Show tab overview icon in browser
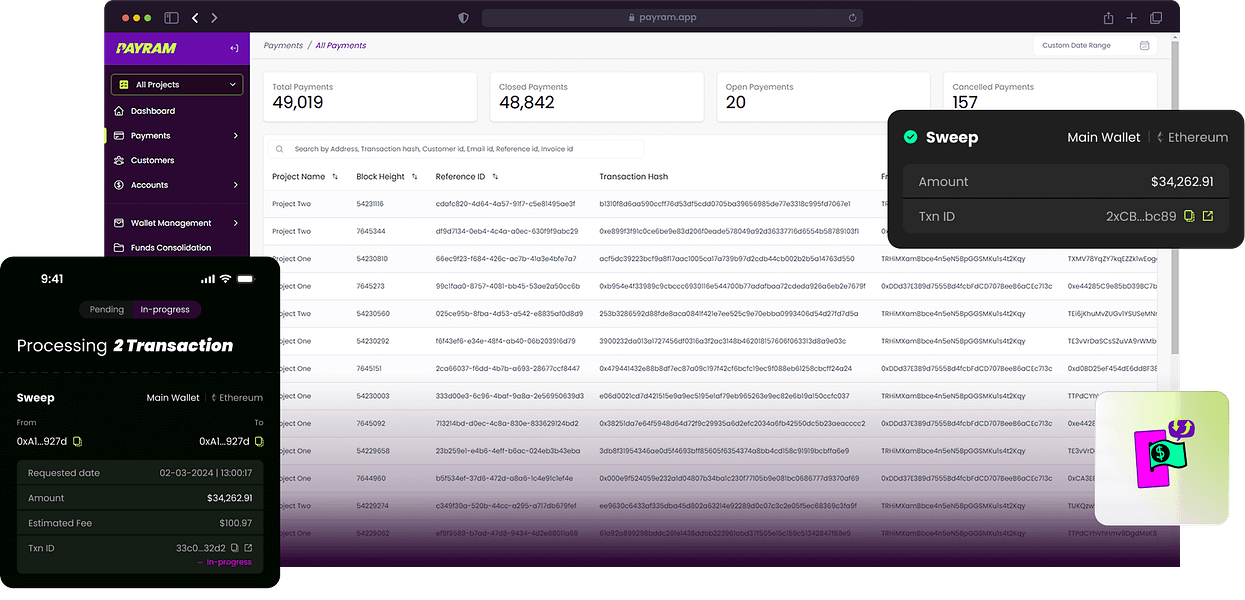This screenshot has height=600, width=1245. coord(1156,18)
